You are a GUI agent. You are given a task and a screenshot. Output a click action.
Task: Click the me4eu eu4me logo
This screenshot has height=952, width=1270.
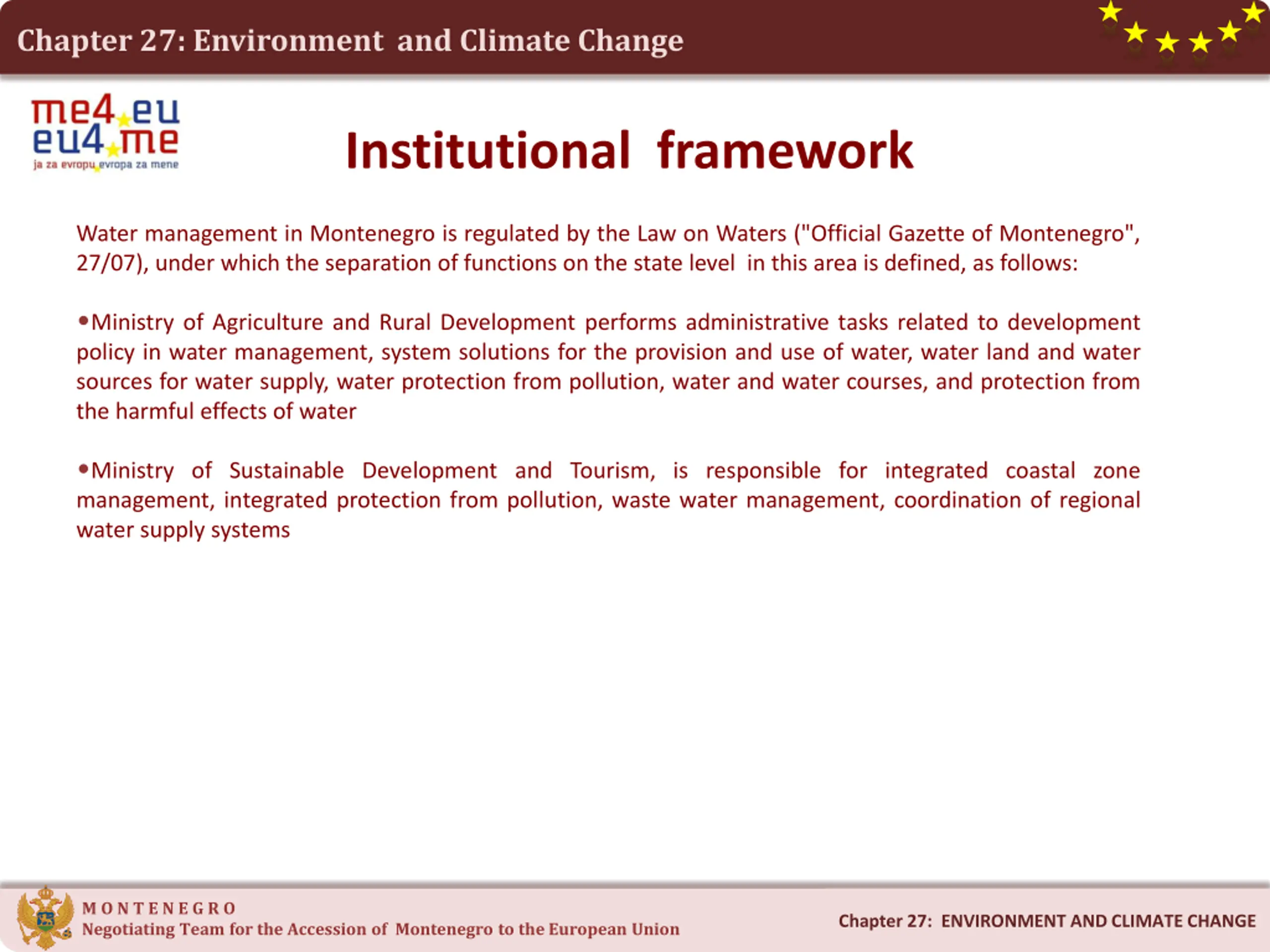click(x=106, y=132)
